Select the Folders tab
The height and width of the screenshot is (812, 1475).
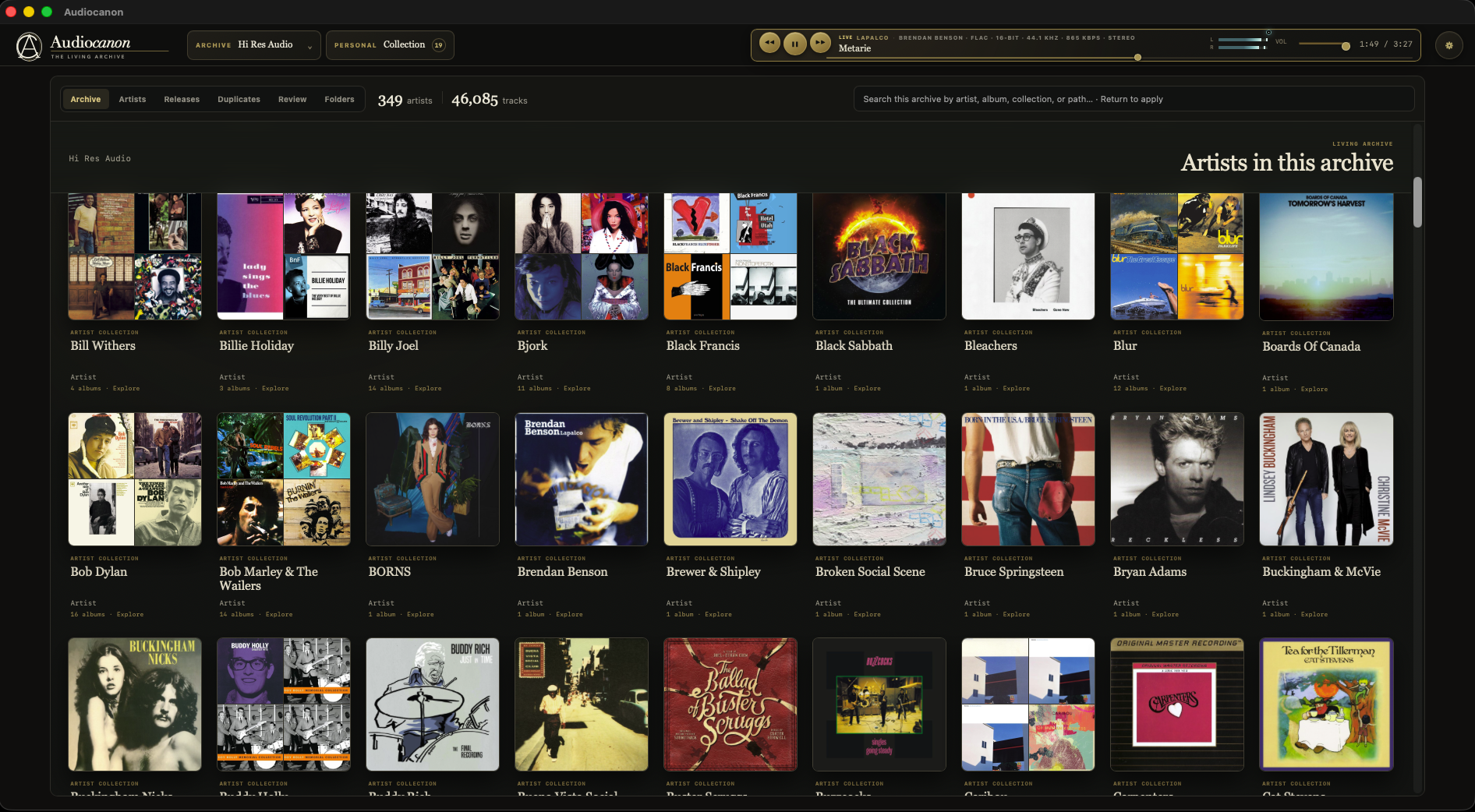click(x=339, y=99)
